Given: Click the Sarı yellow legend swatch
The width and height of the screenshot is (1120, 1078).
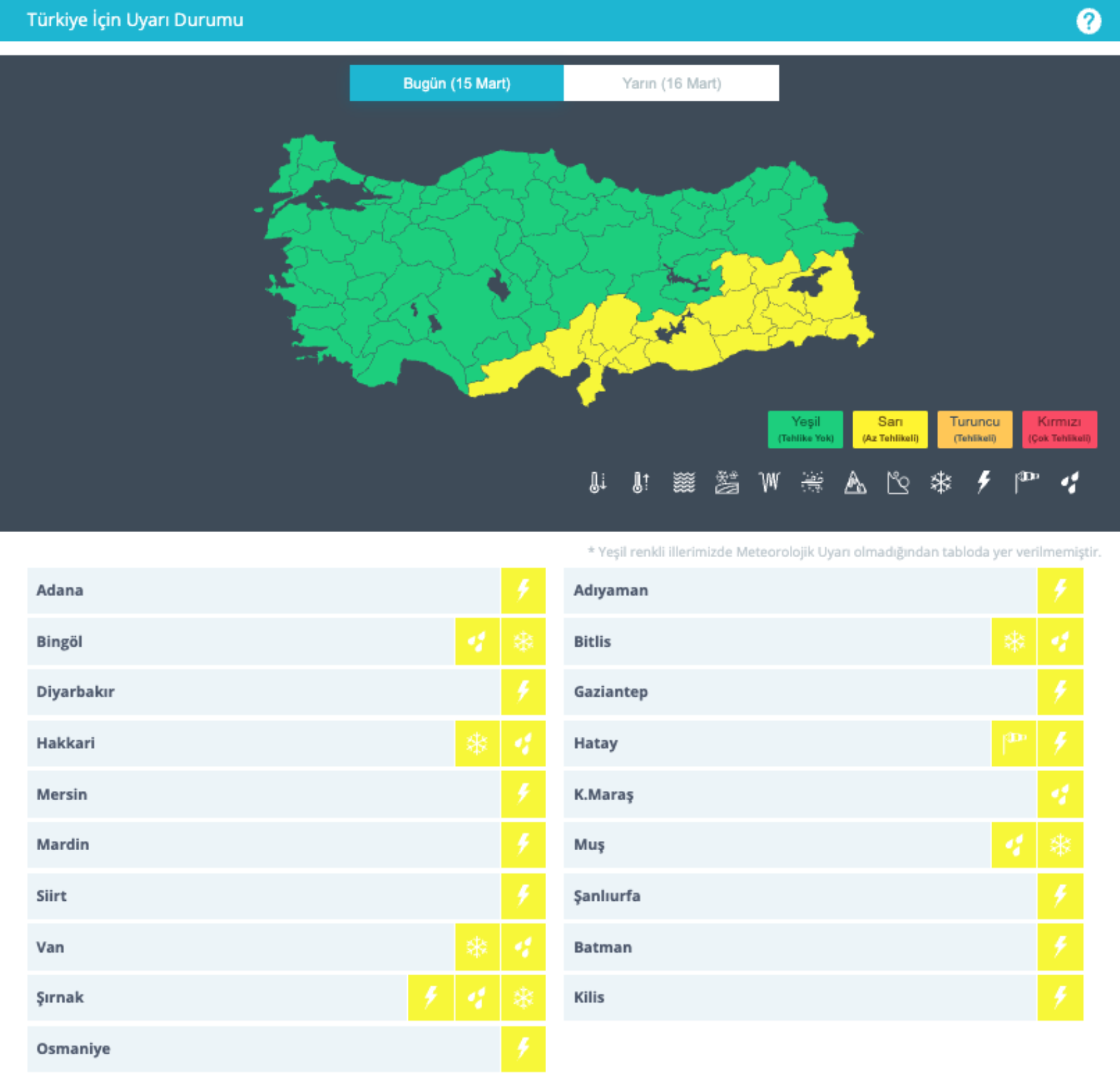Looking at the screenshot, I should point(889,429).
